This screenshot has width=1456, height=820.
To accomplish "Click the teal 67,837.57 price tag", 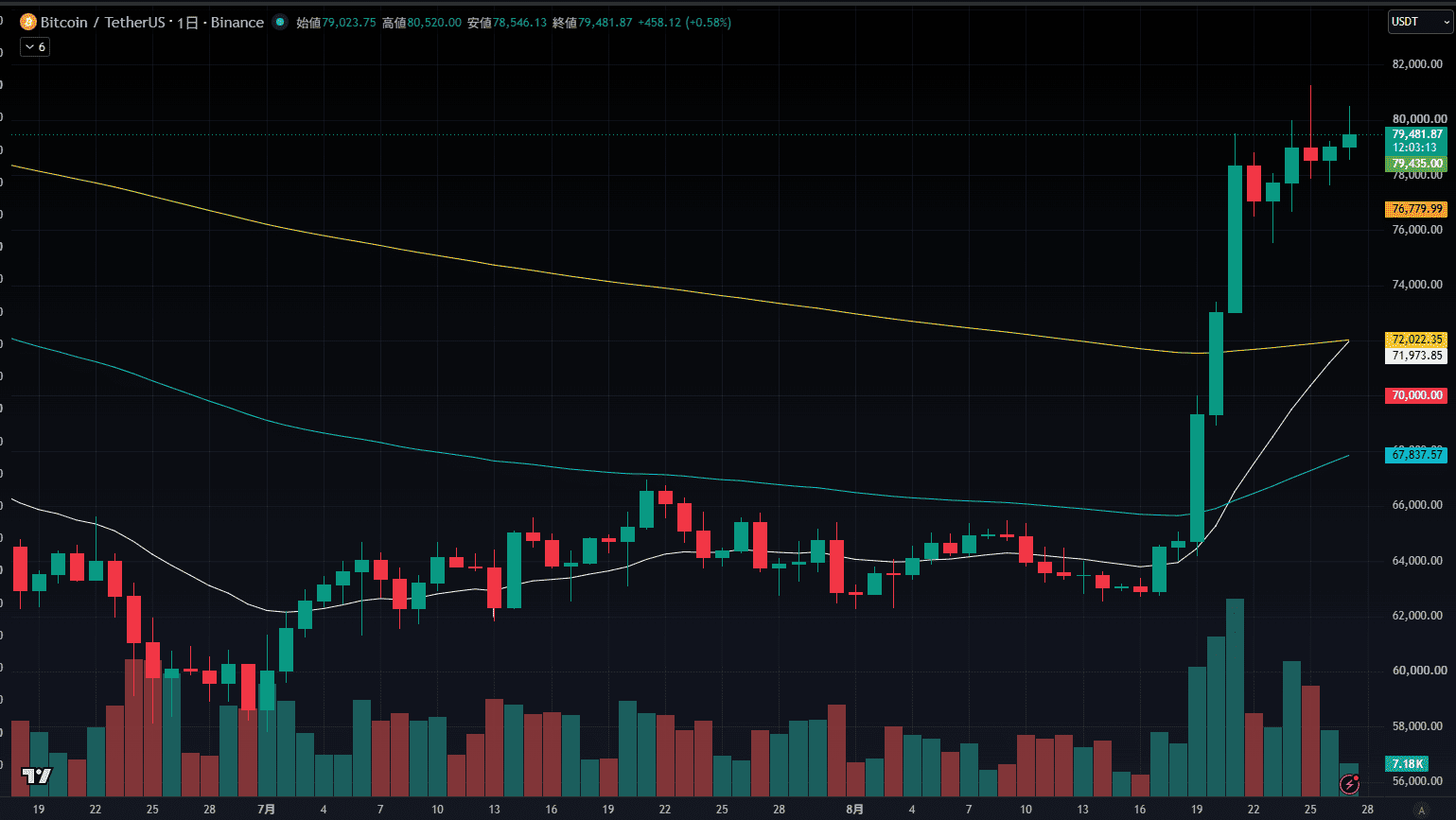I will point(1416,455).
